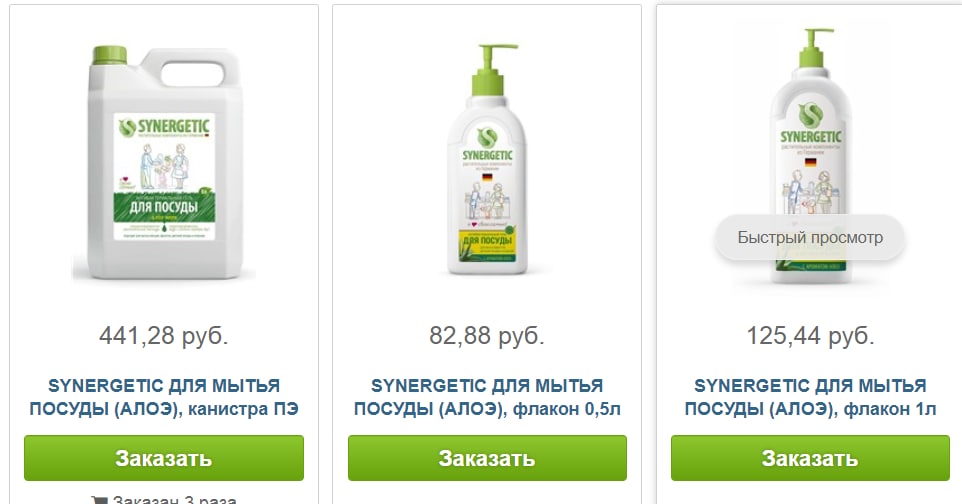This screenshot has width=962, height=504.
Task: Click the yellow 'ДЛЯ ПОСУДЫ' label on the 0,5л bottle
Action: click(487, 240)
